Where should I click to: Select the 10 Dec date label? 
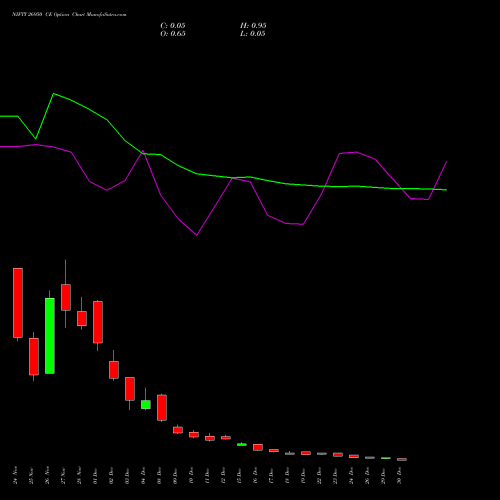pos(191,475)
